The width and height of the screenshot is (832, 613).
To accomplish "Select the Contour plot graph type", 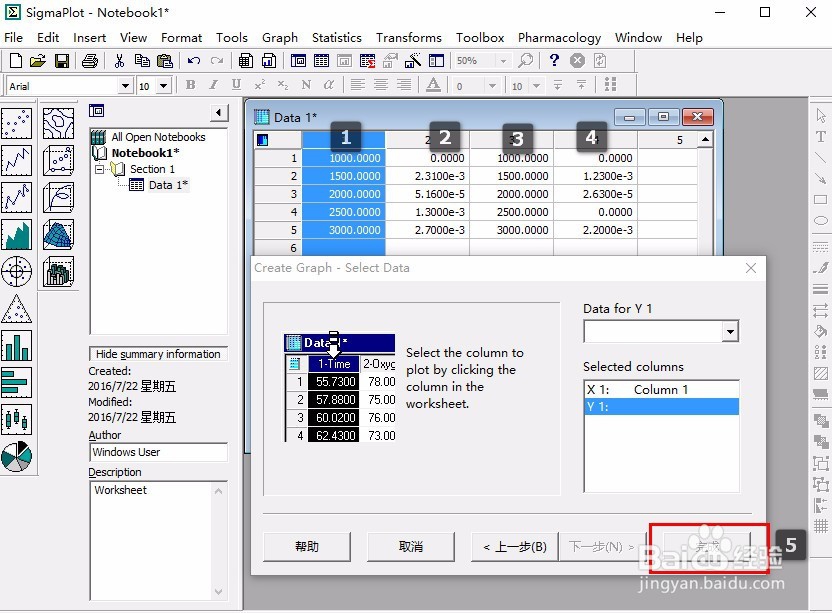I will coord(58,124).
